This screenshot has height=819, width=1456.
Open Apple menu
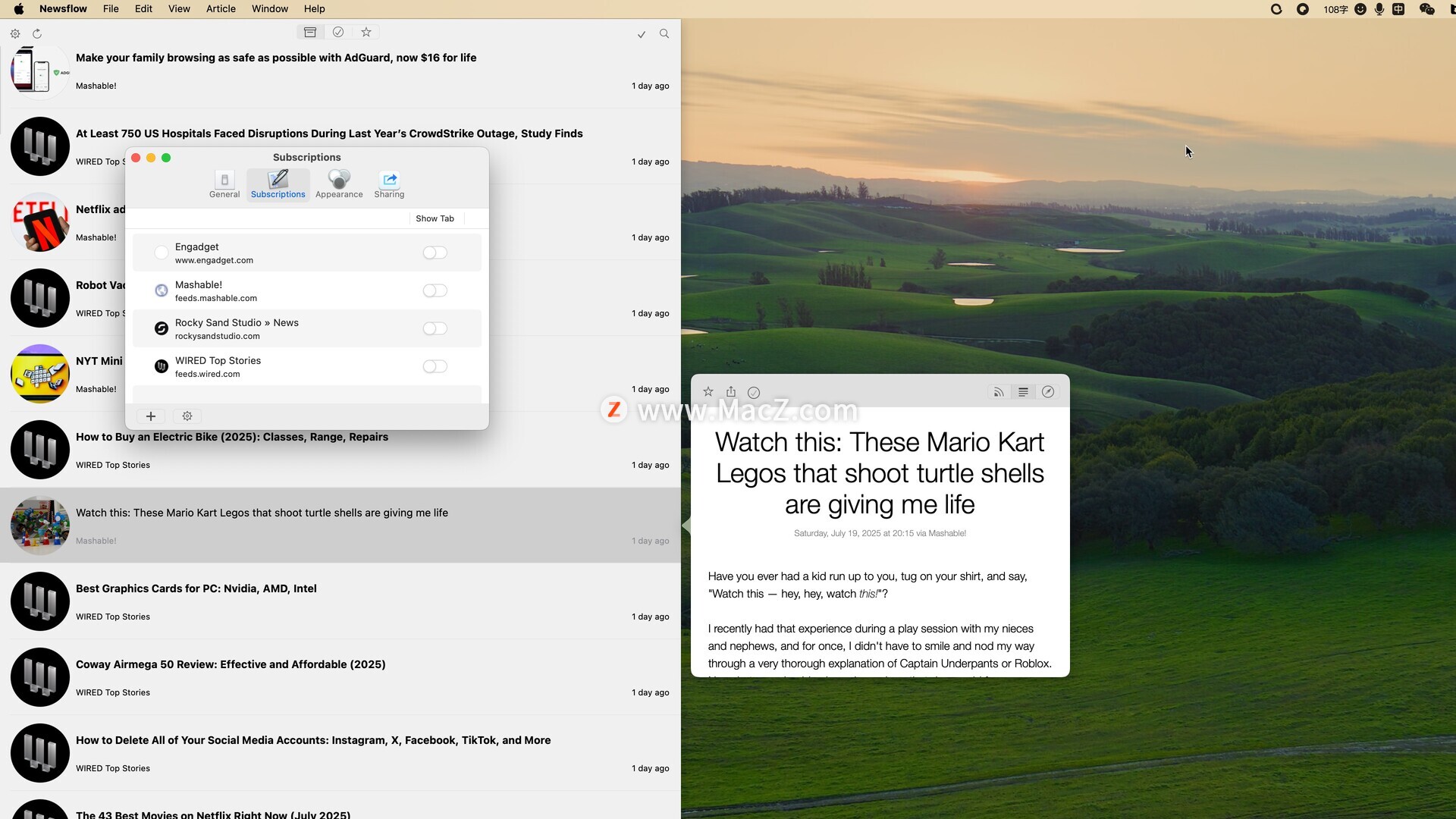click(x=19, y=9)
